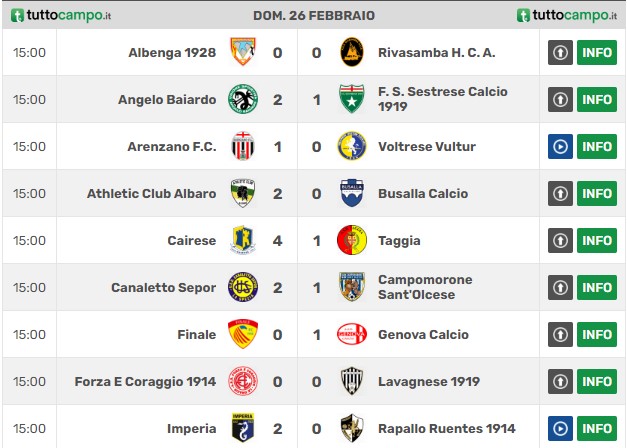Screen dimensions: 627x448
Task: Click the Busalla Calcio blue shield logo
Action: [x=352, y=193]
